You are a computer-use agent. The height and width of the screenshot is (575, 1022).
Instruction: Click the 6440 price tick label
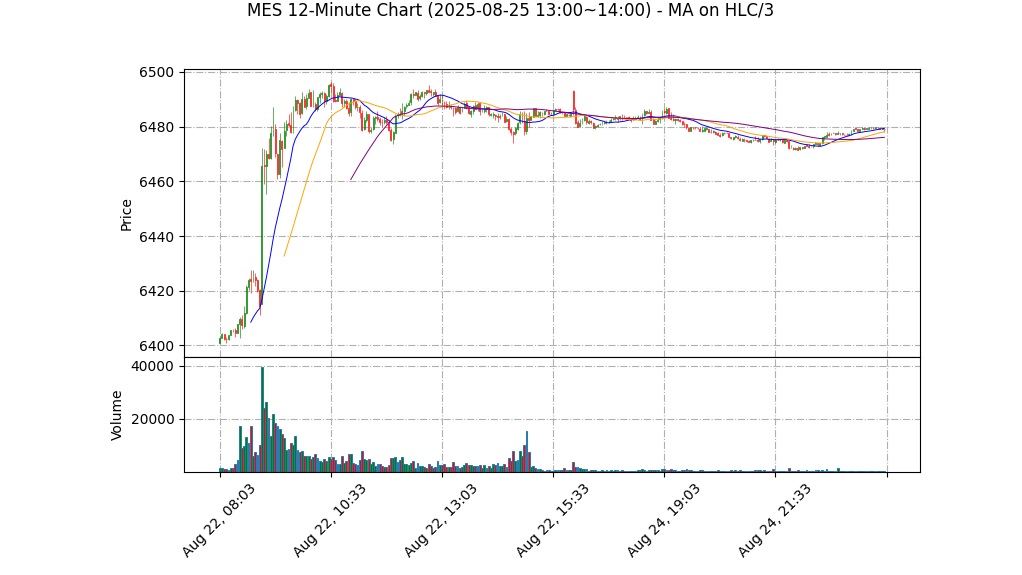pyautogui.click(x=156, y=237)
